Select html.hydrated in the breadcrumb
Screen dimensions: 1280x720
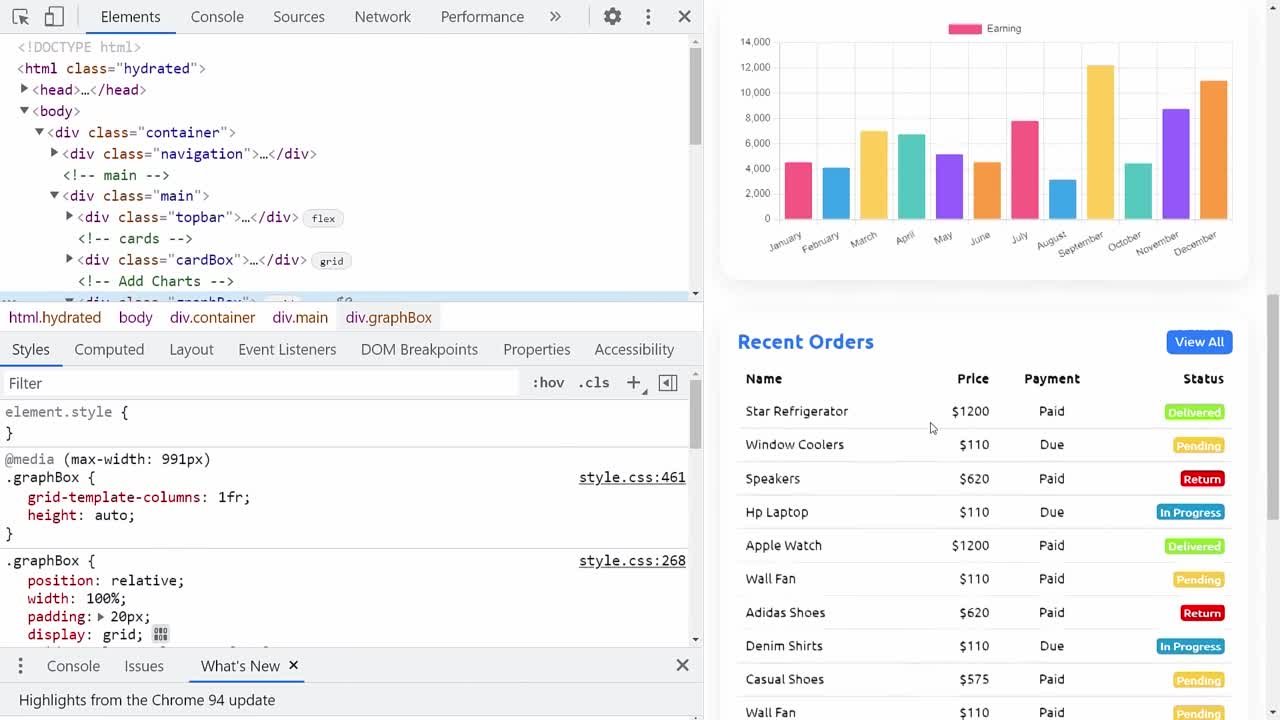(55, 317)
